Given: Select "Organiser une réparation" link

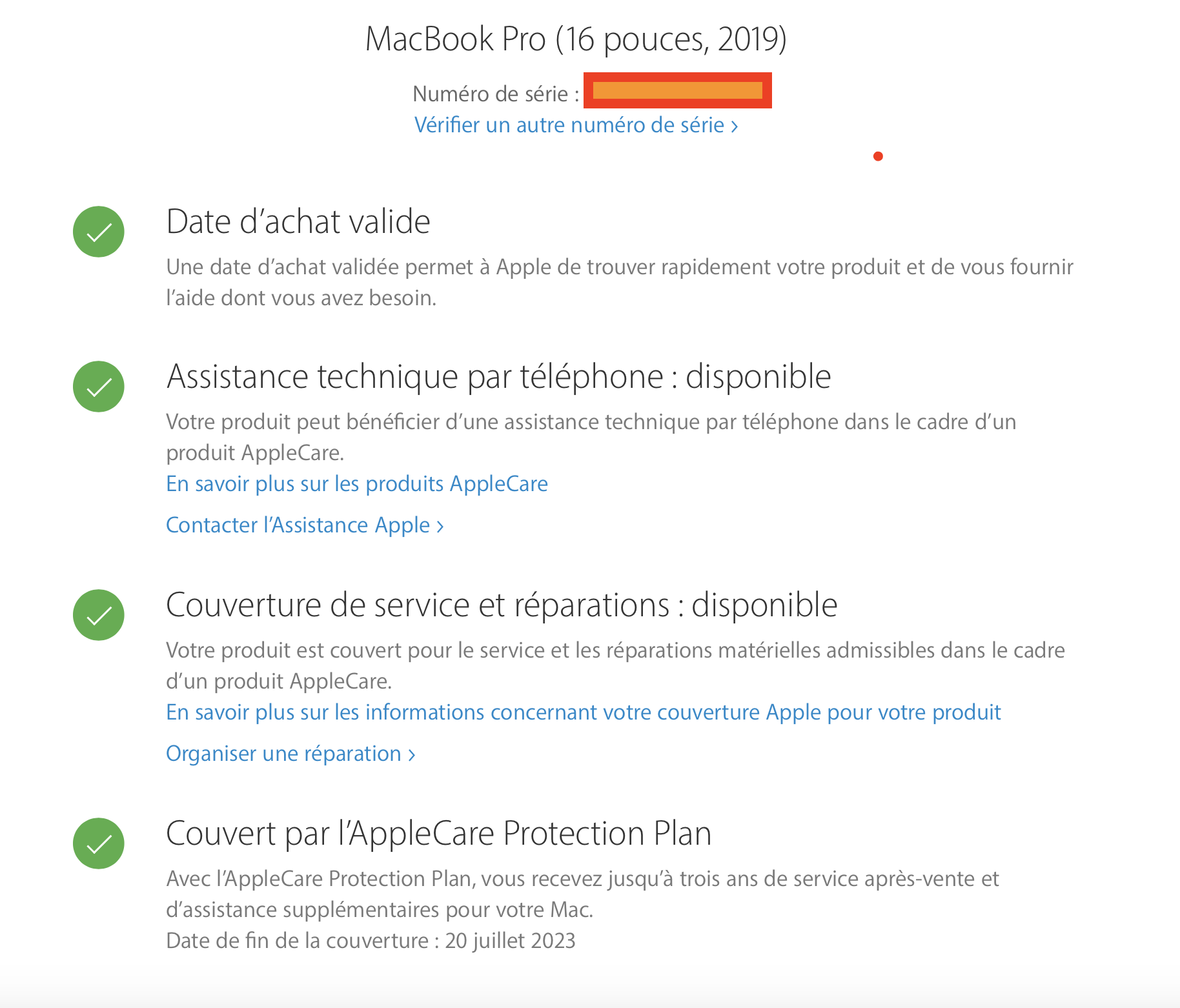Looking at the screenshot, I should pyautogui.click(x=290, y=754).
